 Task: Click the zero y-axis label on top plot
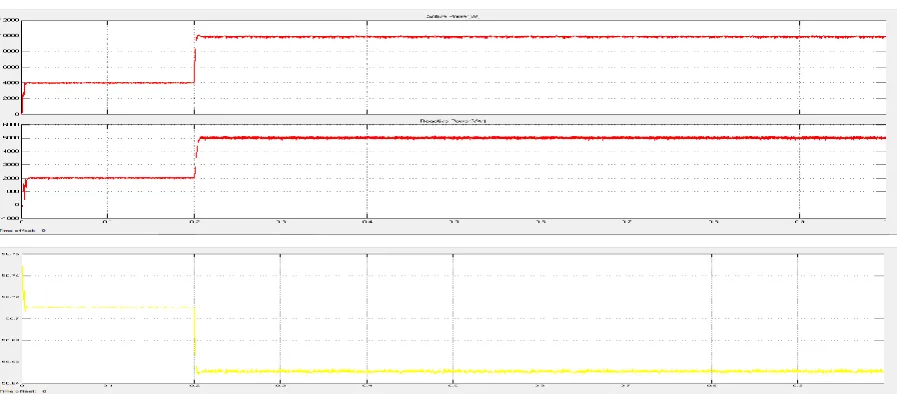[17, 114]
